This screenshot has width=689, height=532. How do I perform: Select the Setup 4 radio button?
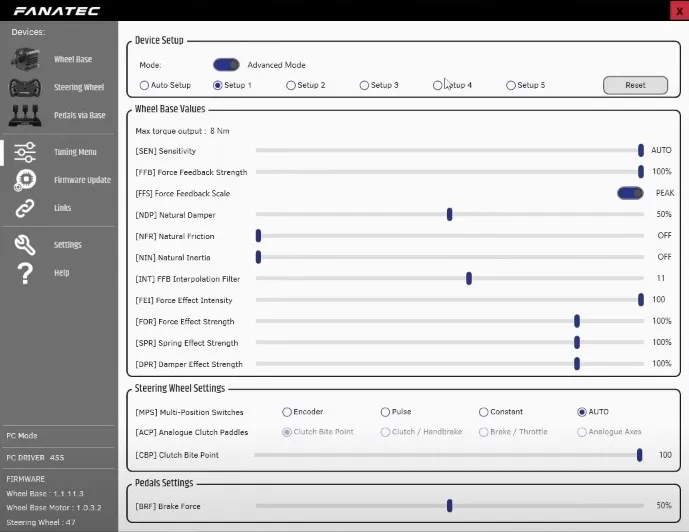coord(437,85)
